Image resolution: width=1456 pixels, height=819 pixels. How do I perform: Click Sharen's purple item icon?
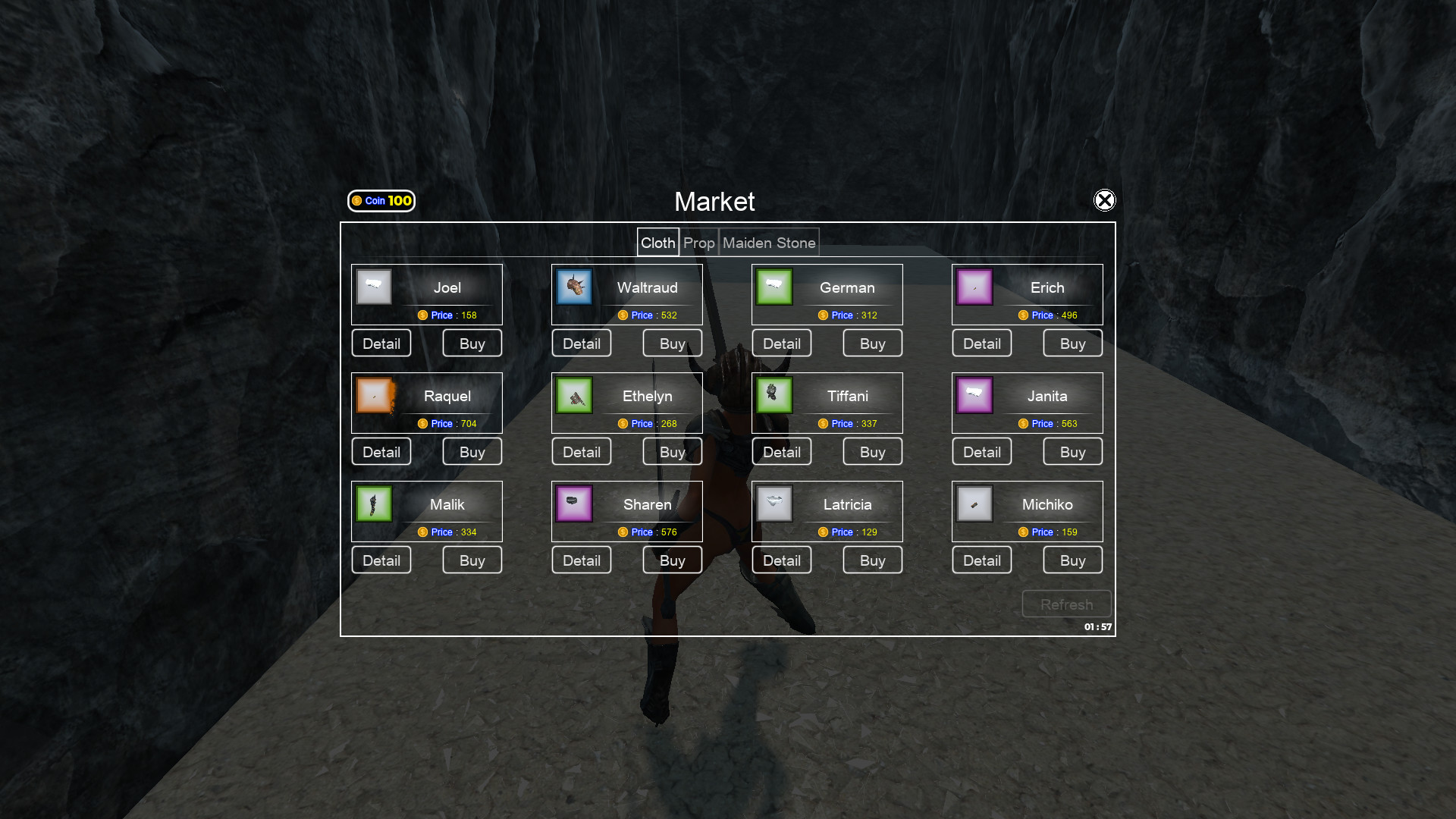574,504
